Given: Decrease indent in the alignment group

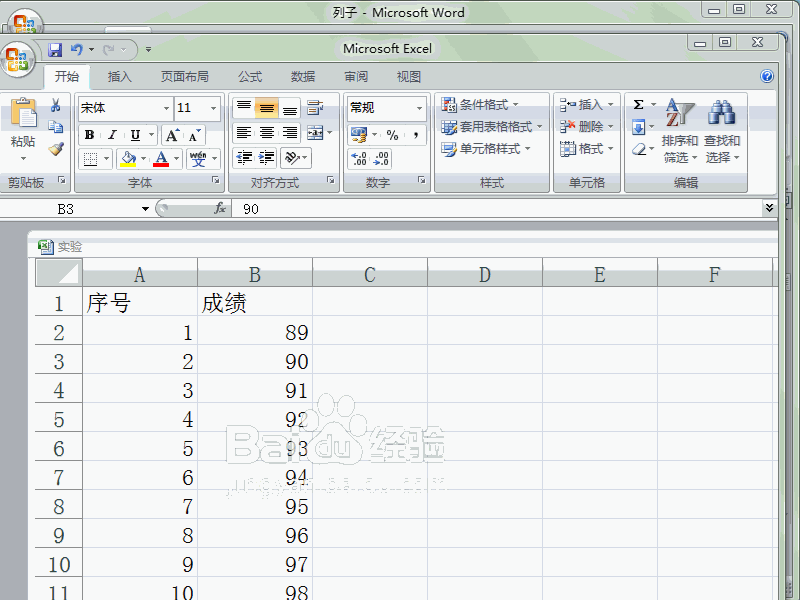Looking at the screenshot, I should click(x=244, y=158).
